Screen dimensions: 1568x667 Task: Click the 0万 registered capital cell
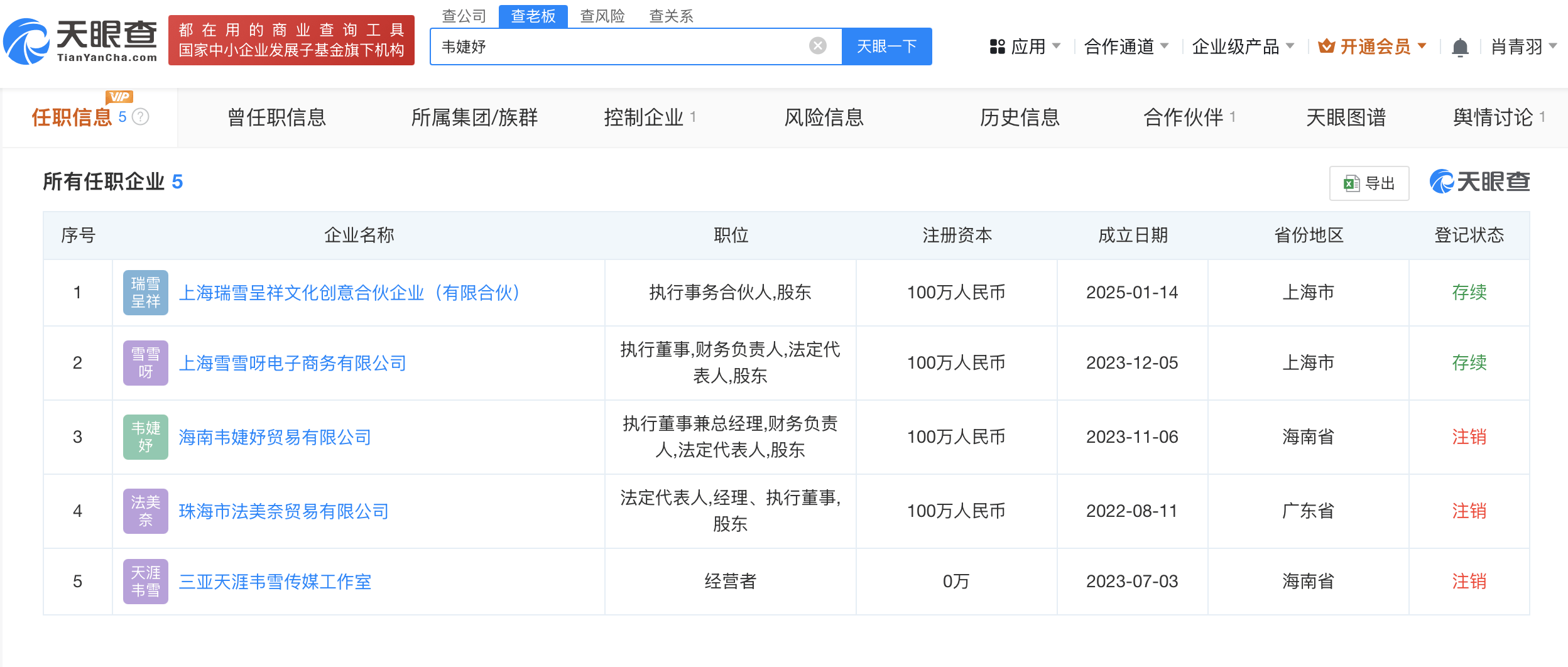[x=956, y=582]
